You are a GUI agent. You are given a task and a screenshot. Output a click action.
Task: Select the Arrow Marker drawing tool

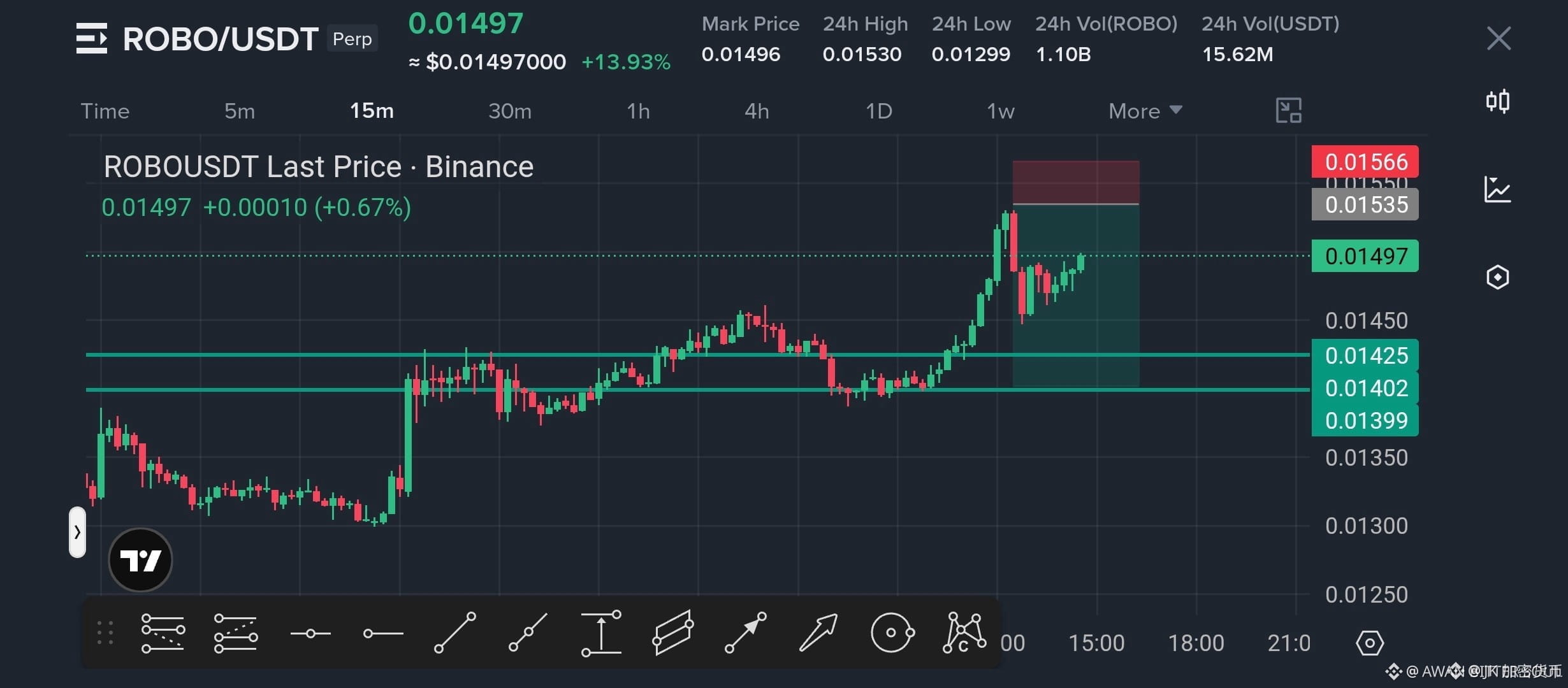(x=818, y=633)
